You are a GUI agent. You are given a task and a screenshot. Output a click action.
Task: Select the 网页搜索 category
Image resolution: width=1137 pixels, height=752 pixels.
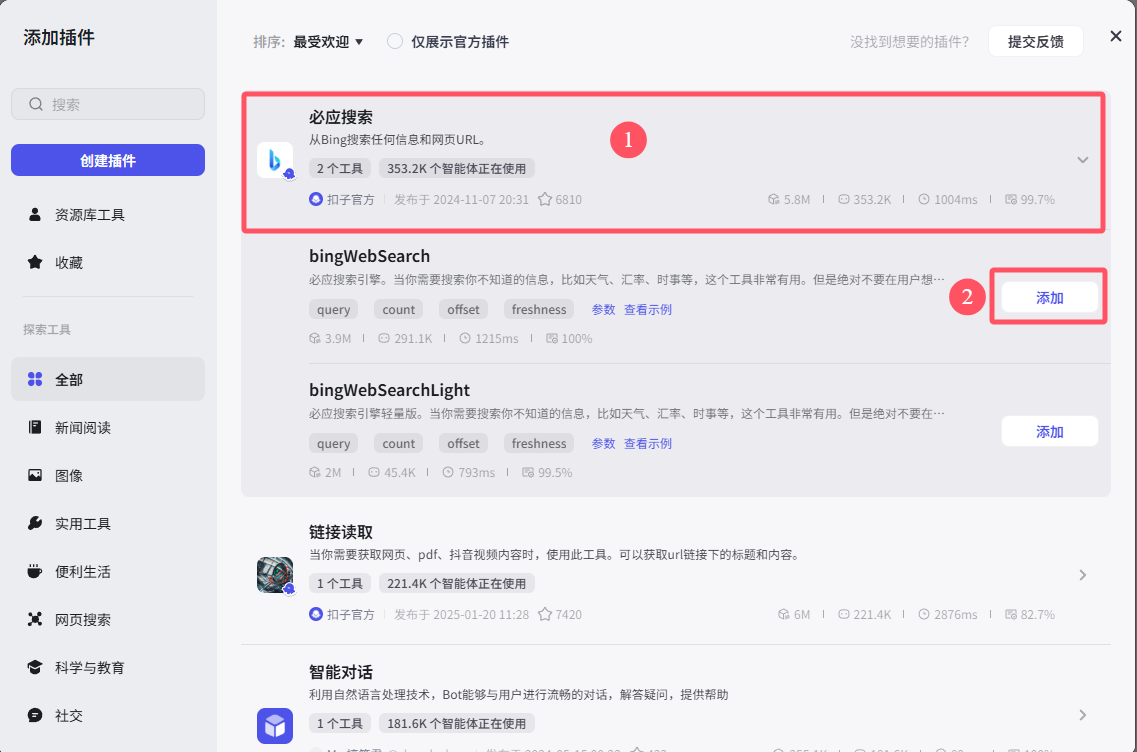click(108, 619)
